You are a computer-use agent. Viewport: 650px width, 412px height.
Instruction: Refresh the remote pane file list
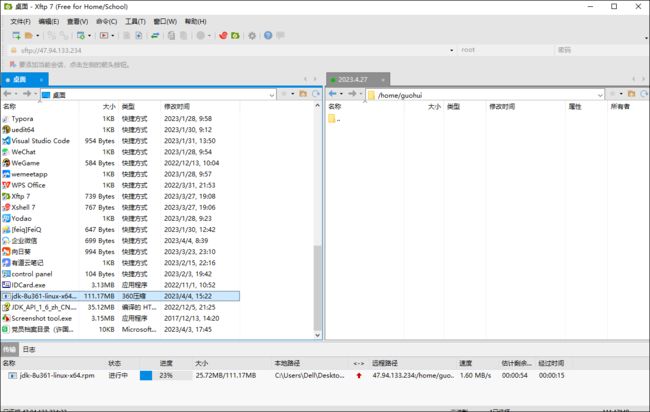tap(644, 94)
